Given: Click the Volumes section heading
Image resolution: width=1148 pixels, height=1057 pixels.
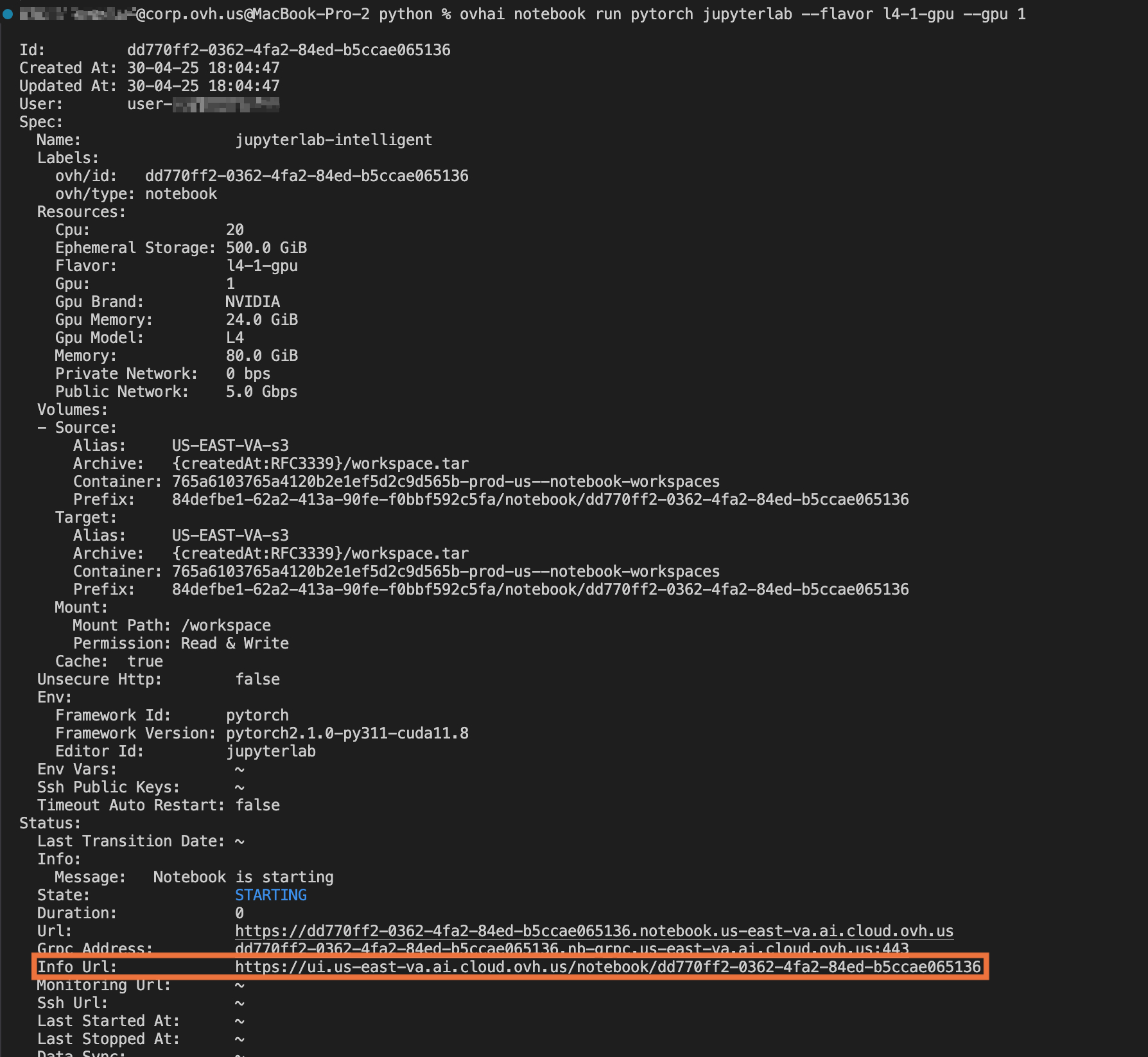Looking at the screenshot, I should coord(73,410).
